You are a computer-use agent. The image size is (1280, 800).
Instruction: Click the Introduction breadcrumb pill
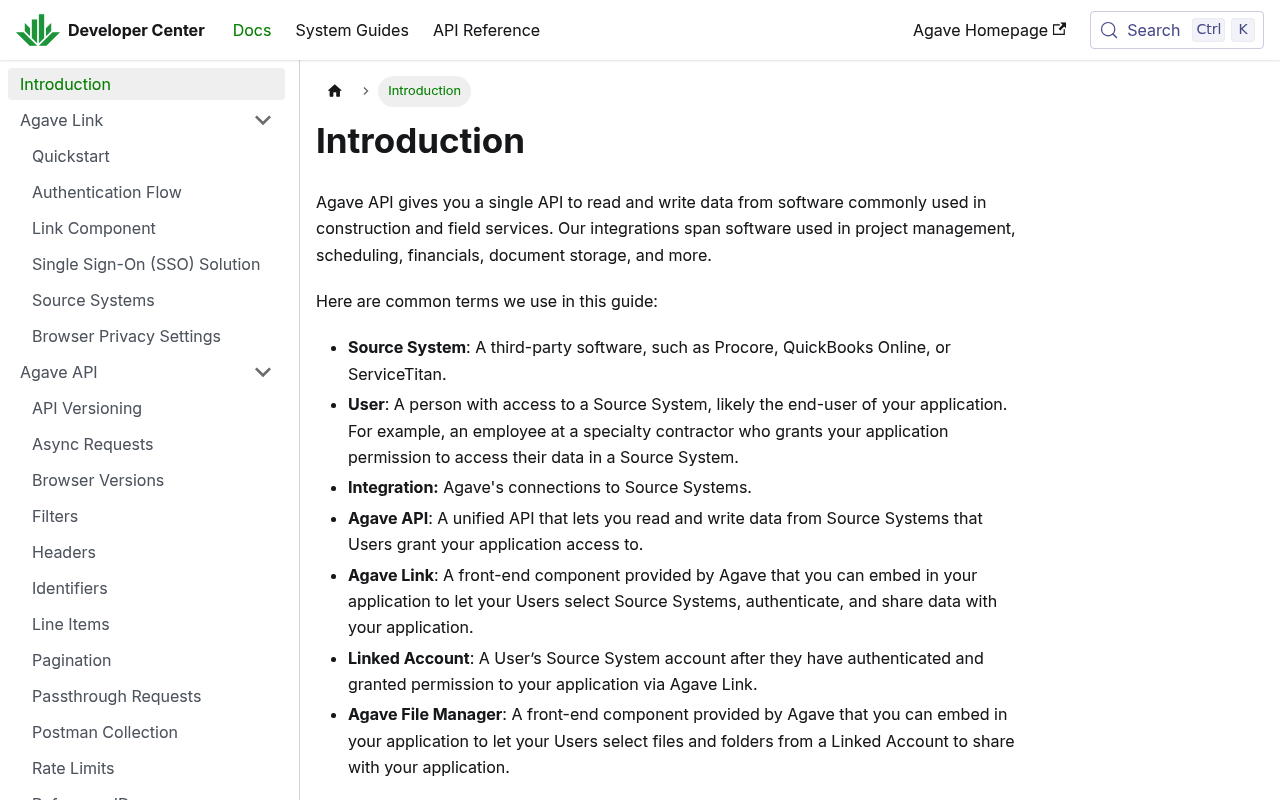[424, 91]
